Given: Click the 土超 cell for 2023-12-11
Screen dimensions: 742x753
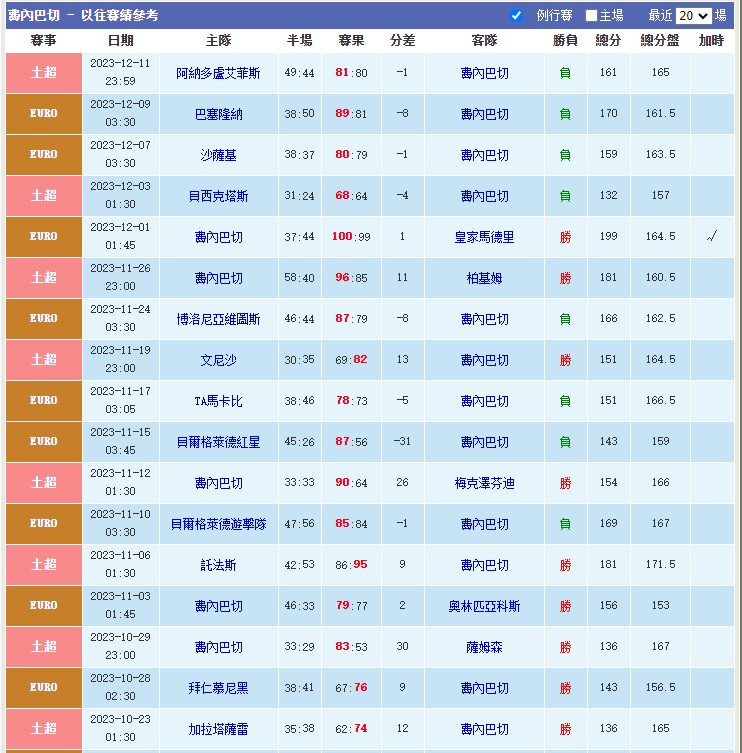Looking at the screenshot, I should coord(44,73).
